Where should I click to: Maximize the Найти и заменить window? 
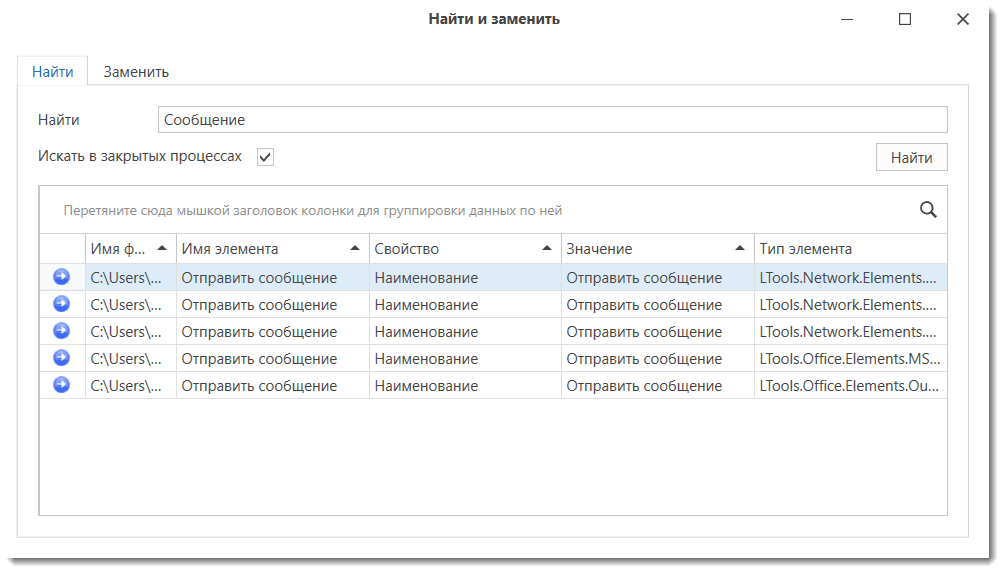(x=905, y=19)
